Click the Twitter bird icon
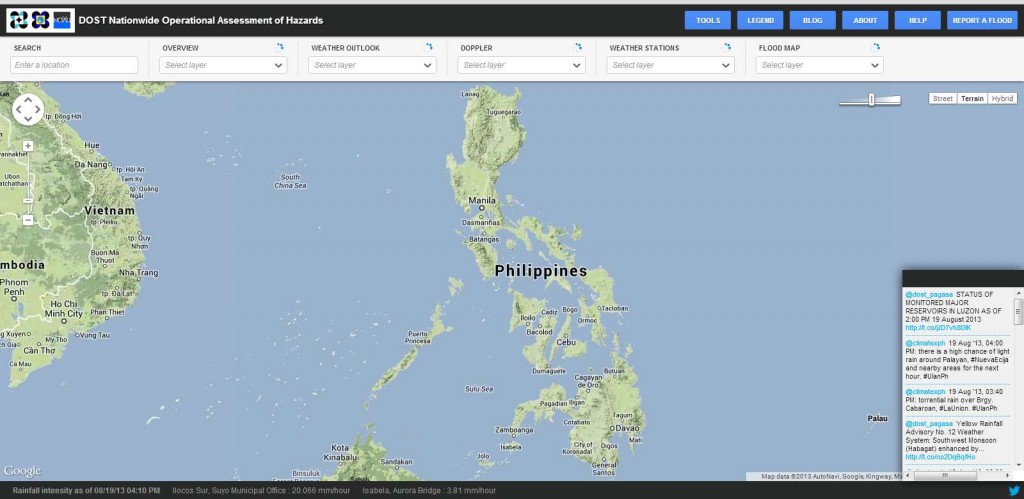This screenshot has height=499, width=1024. click(1012, 491)
